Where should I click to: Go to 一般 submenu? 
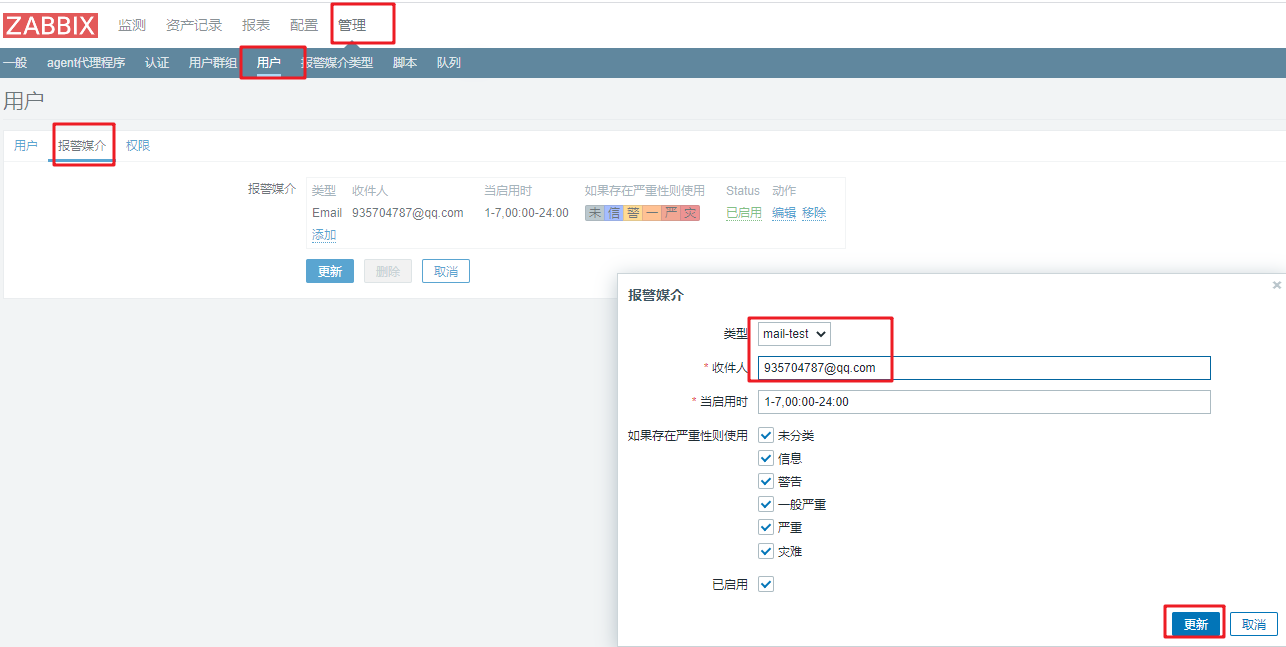pos(15,63)
